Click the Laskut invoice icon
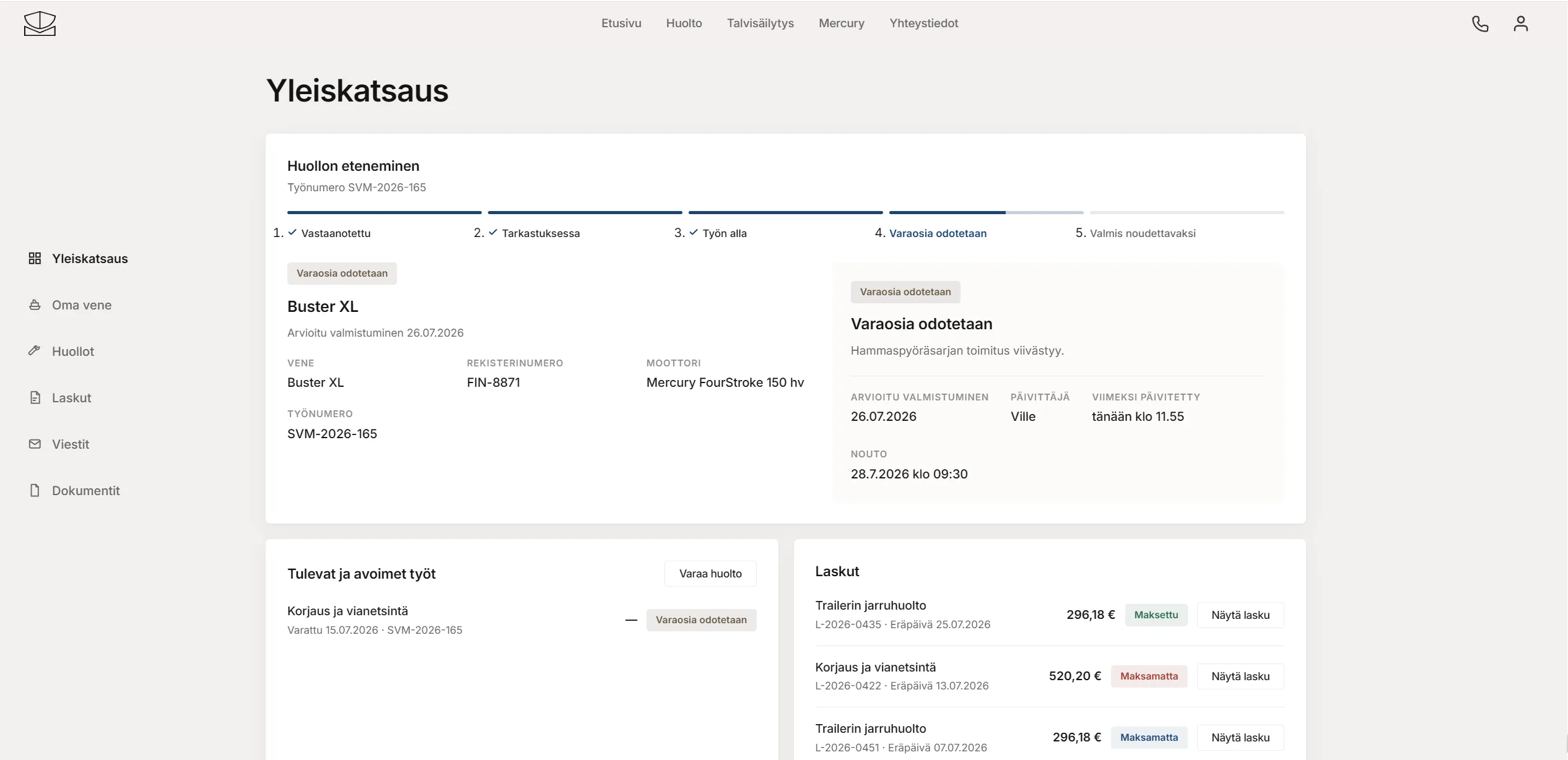This screenshot has height=760, width=1568. (35, 397)
